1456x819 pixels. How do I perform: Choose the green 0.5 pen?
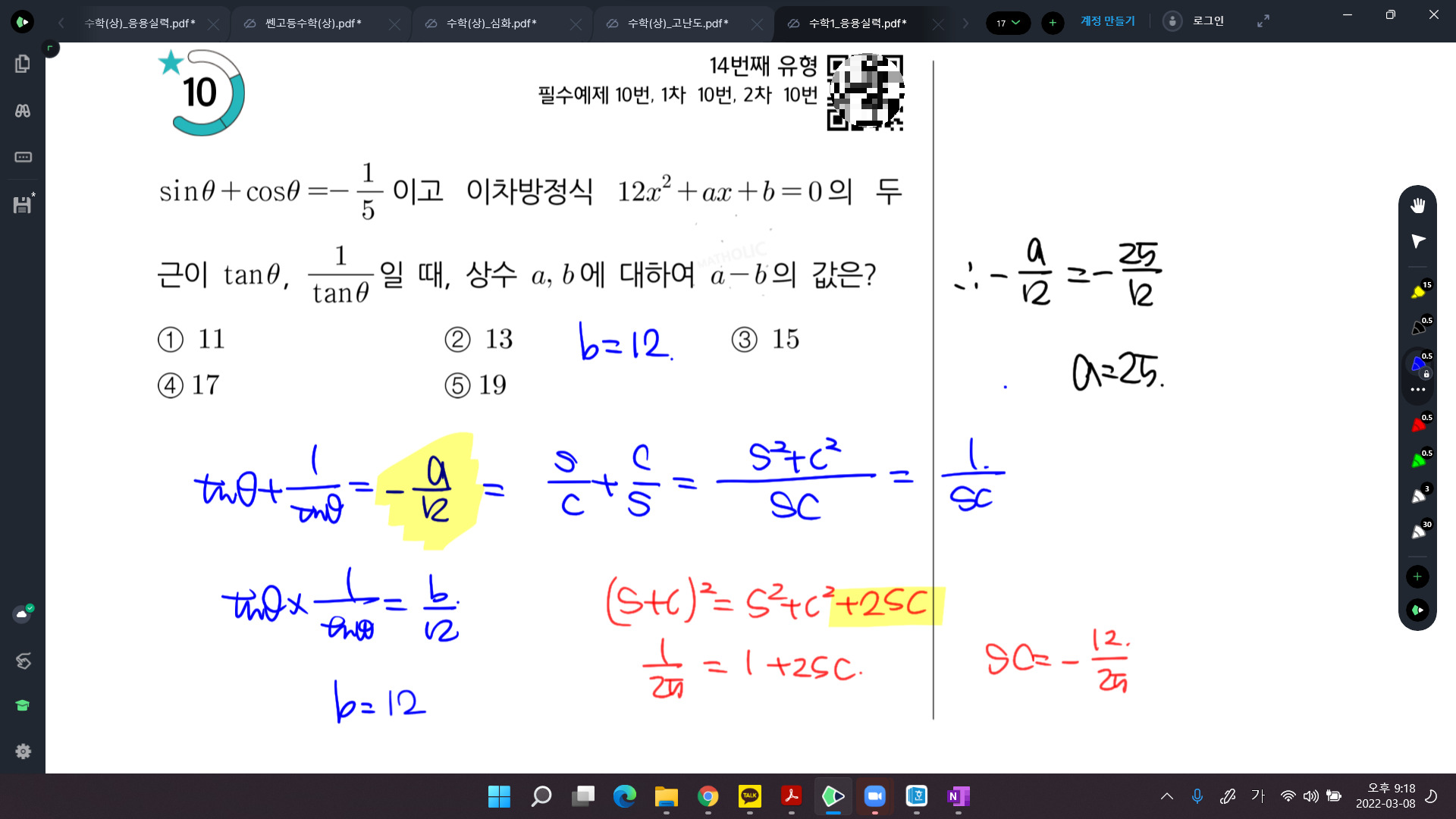(1418, 460)
